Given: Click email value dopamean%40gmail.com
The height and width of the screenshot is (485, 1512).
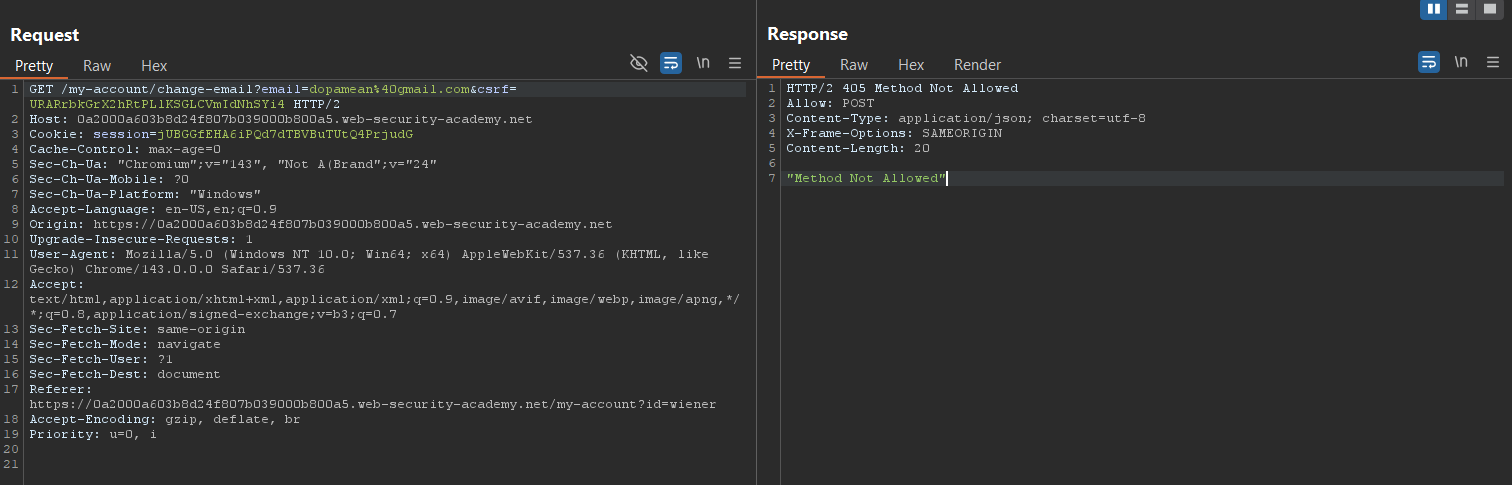Looking at the screenshot, I should (390, 89).
